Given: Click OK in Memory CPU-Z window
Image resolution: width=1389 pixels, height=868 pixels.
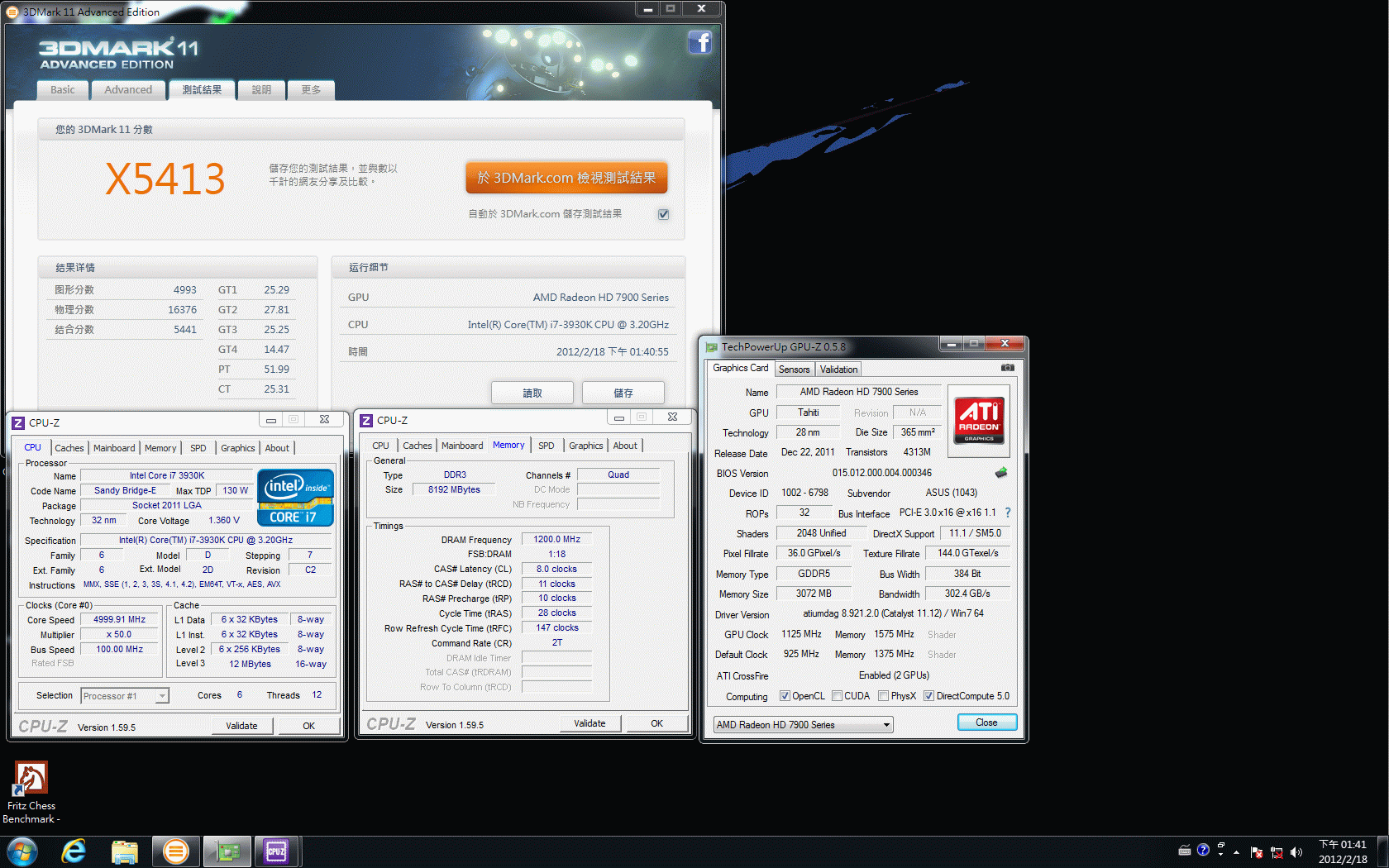Looking at the screenshot, I should (x=657, y=723).
